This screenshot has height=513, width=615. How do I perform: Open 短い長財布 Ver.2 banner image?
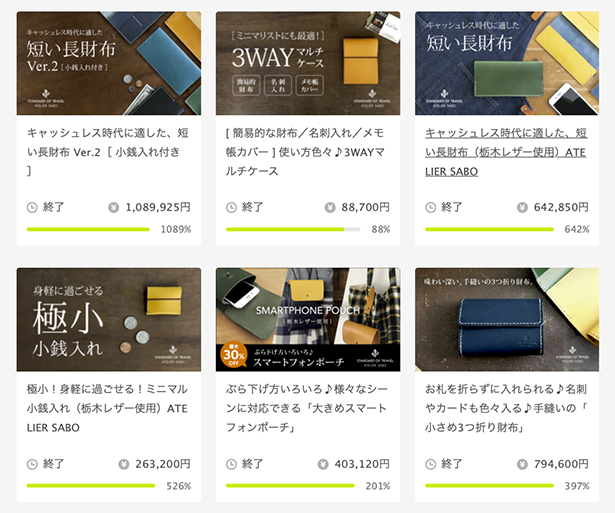coord(109,63)
